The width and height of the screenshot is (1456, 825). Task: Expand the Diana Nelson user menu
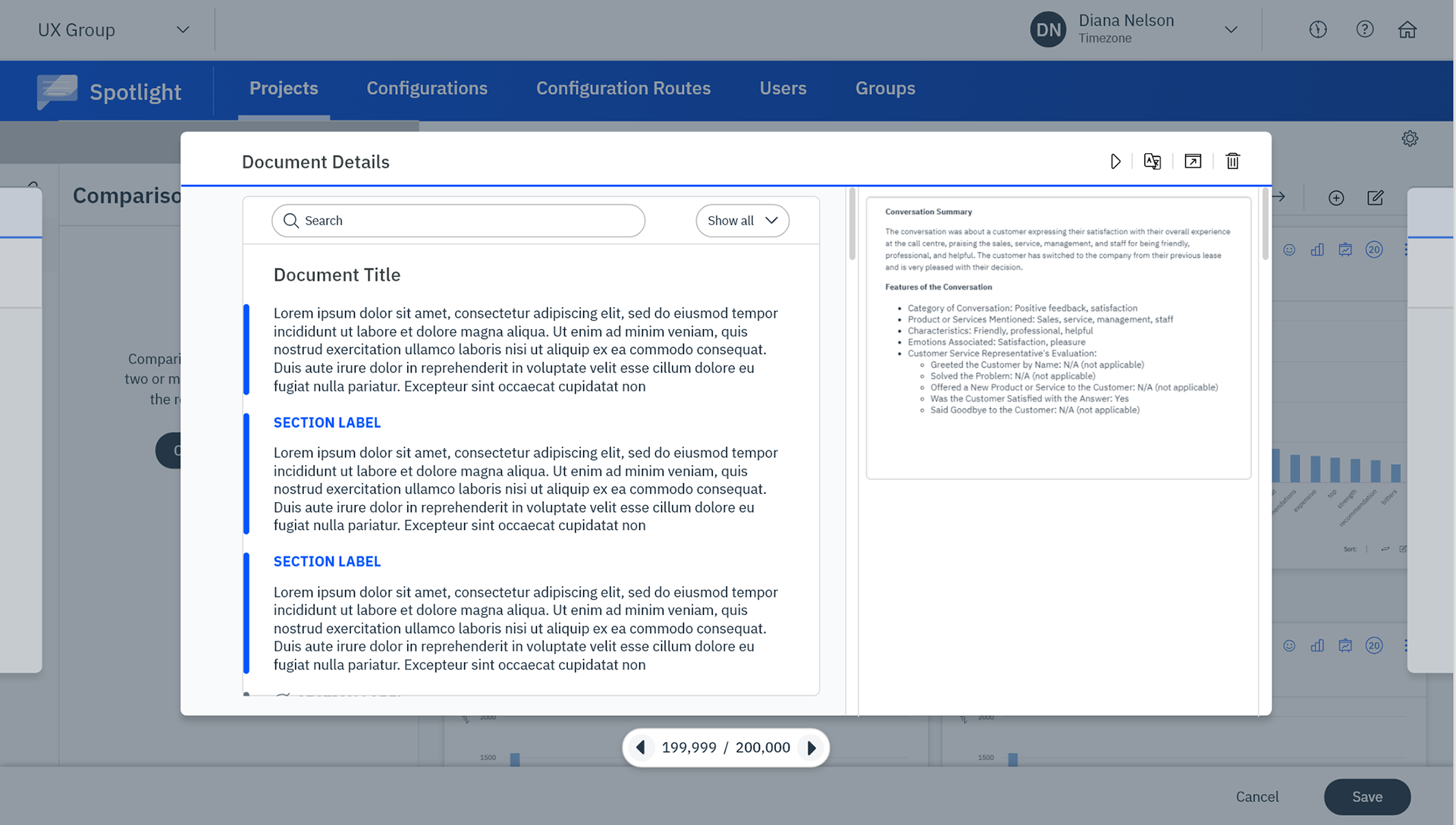[1231, 30]
